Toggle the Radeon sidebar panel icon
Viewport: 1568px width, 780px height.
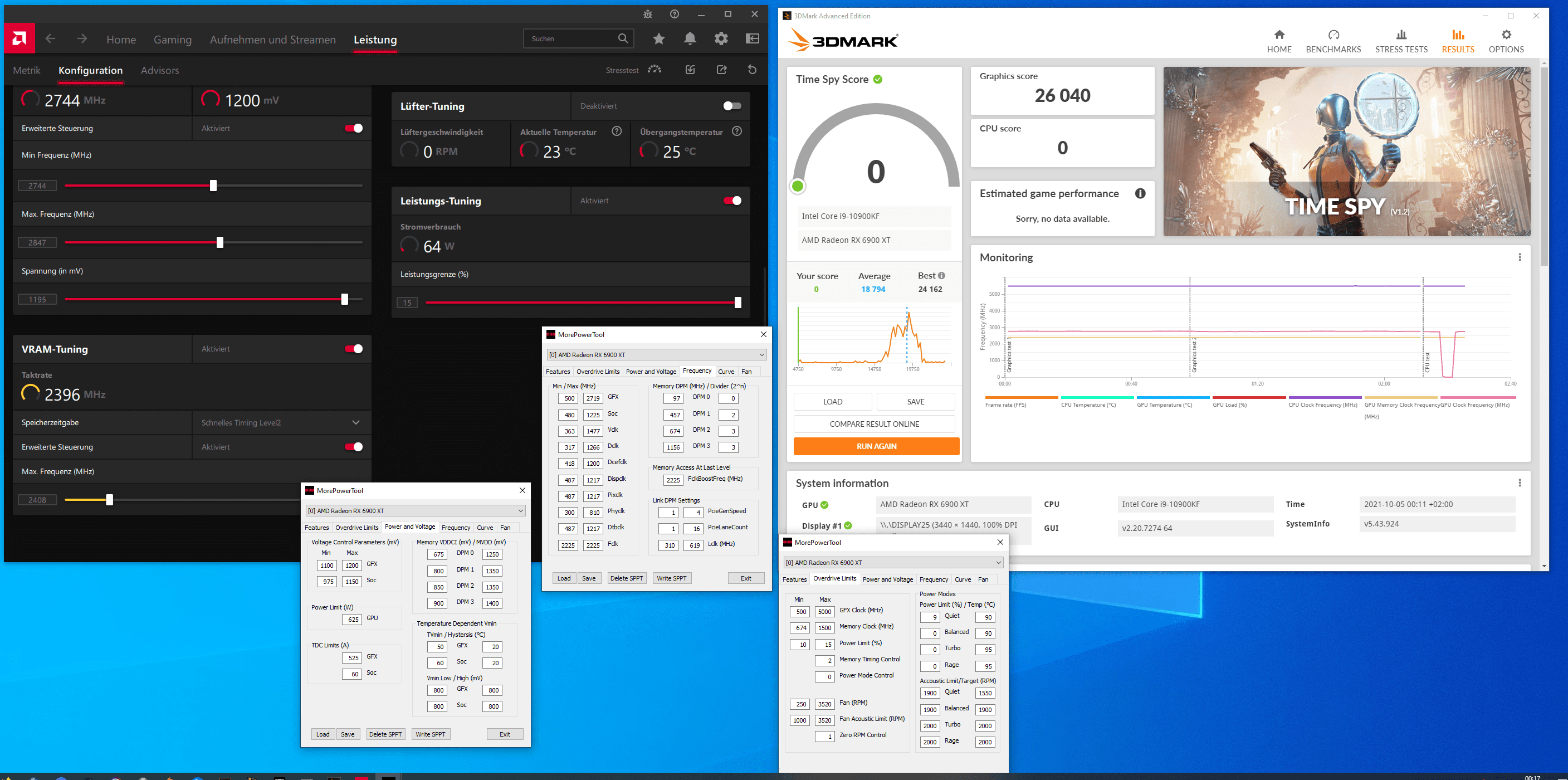coord(753,39)
